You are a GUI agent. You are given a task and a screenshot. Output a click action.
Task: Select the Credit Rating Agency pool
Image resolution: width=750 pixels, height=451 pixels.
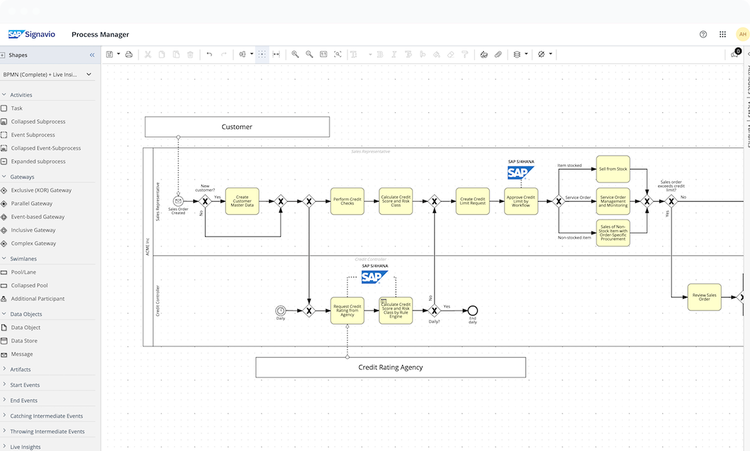390,367
